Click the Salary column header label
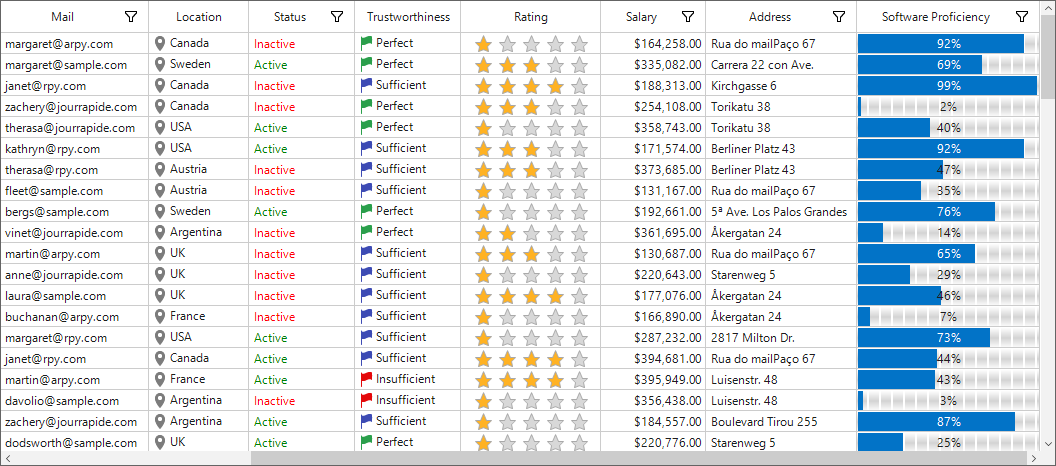 pos(641,17)
